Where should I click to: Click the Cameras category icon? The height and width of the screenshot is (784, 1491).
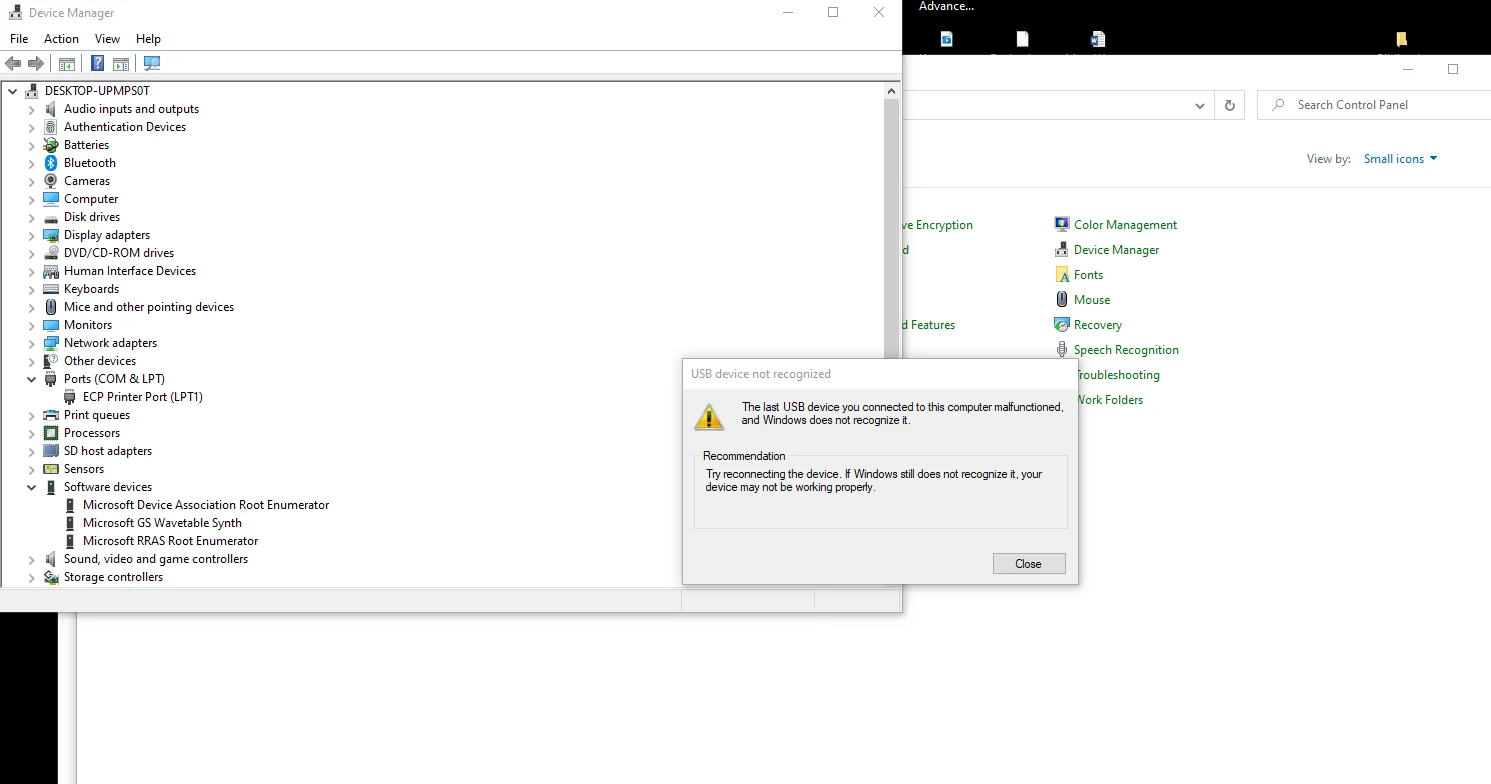click(51, 181)
